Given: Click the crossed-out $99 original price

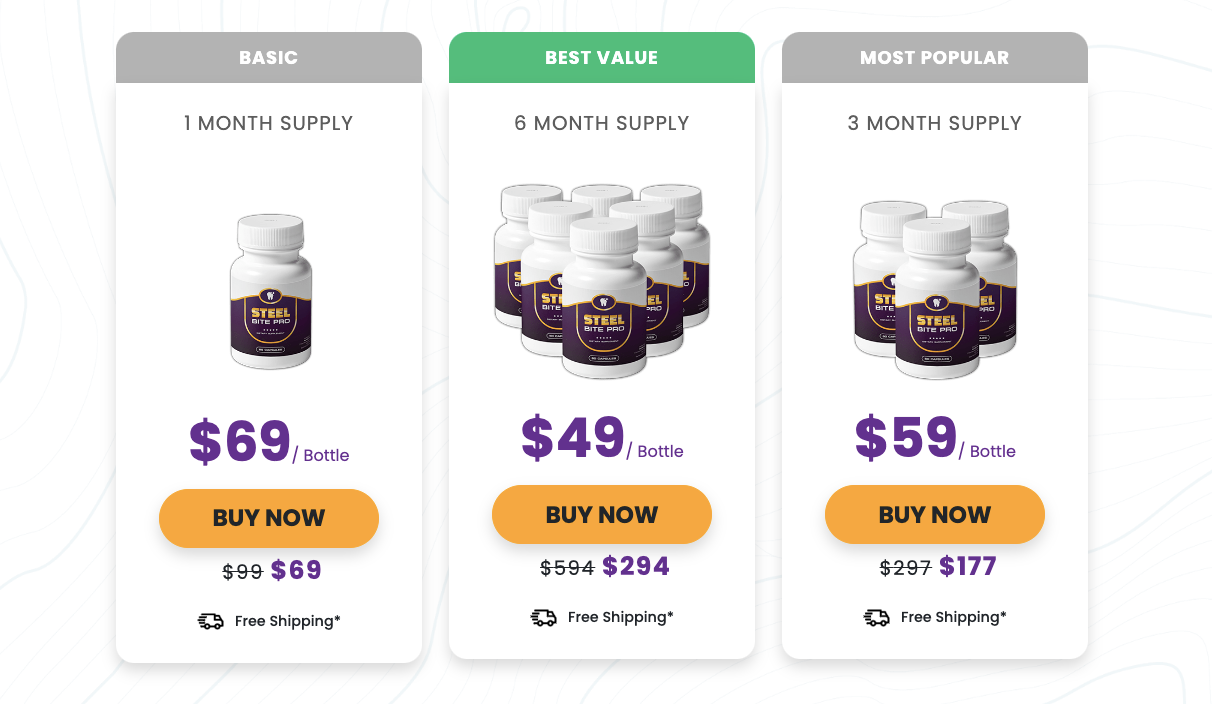Looking at the screenshot, I should (242, 572).
